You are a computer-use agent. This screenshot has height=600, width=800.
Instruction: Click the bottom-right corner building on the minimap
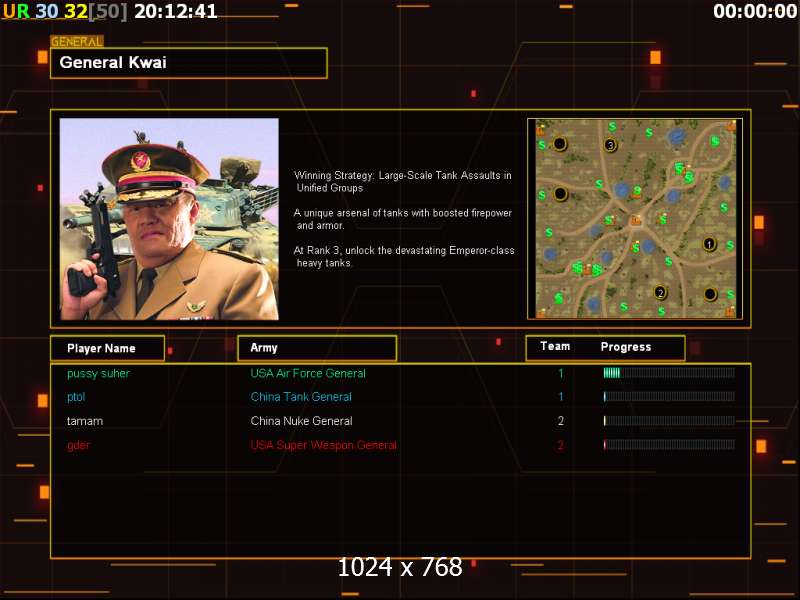click(731, 311)
